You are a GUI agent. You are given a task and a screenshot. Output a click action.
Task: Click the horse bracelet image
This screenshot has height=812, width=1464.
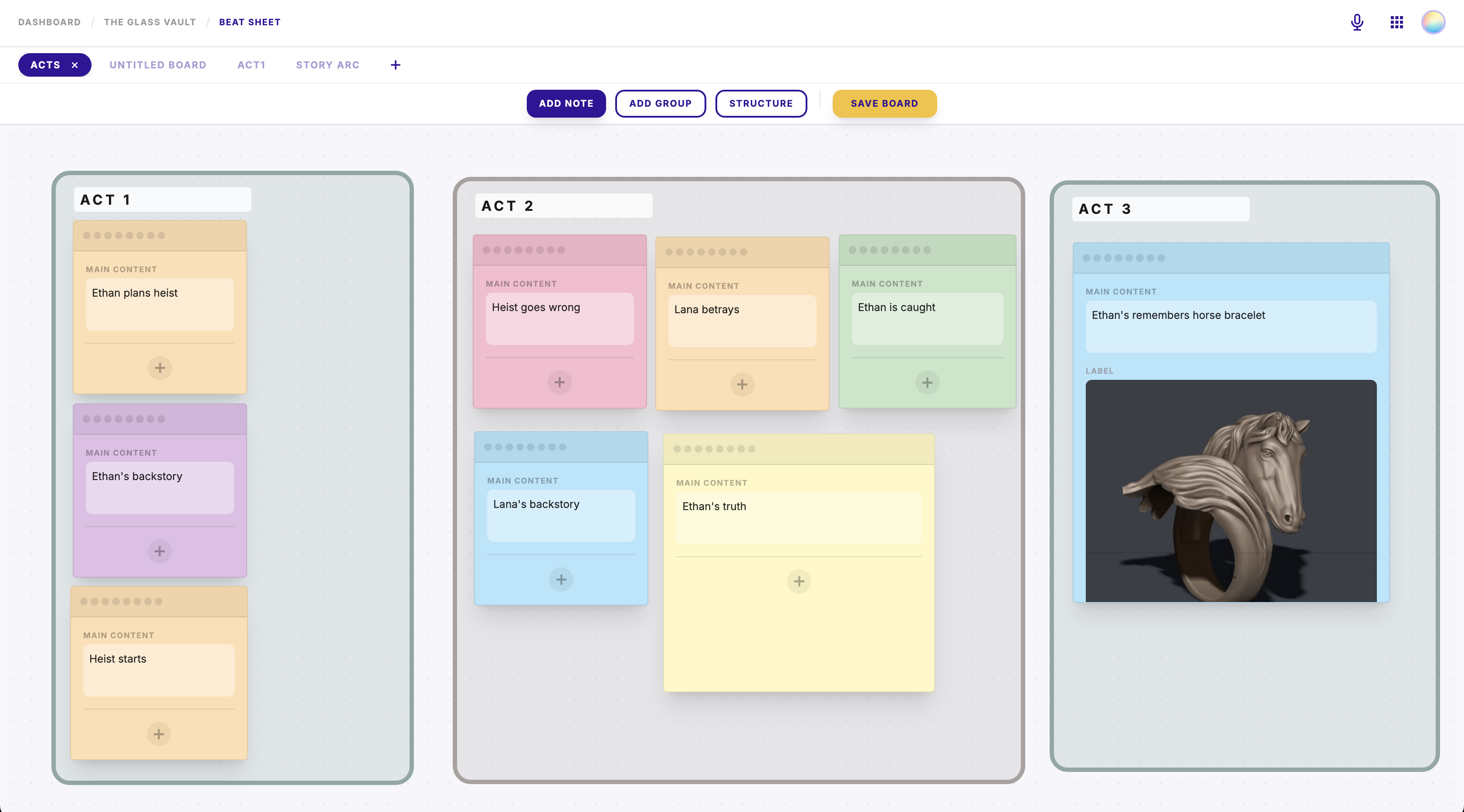pos(1230,491)
